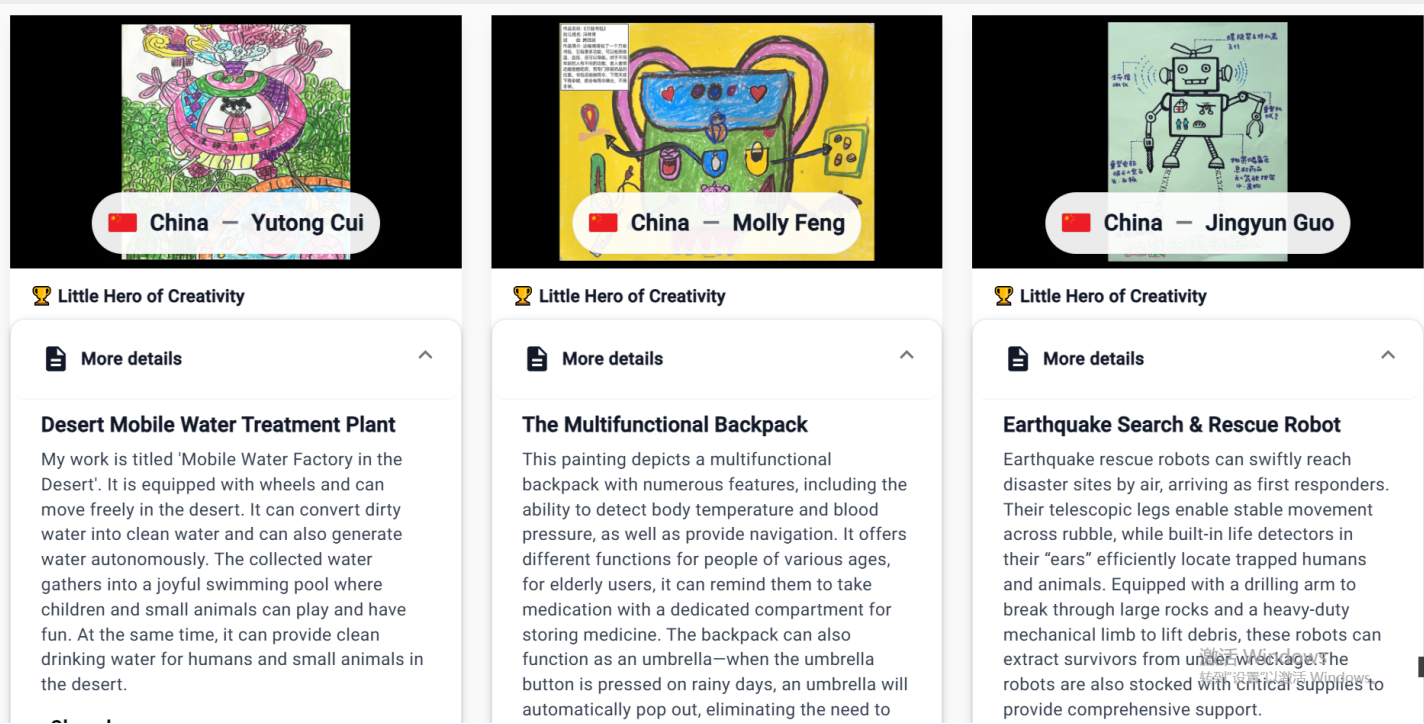Click The Multifunctional Backpack heading
The image size is (1424, 724).
point(665,425)
